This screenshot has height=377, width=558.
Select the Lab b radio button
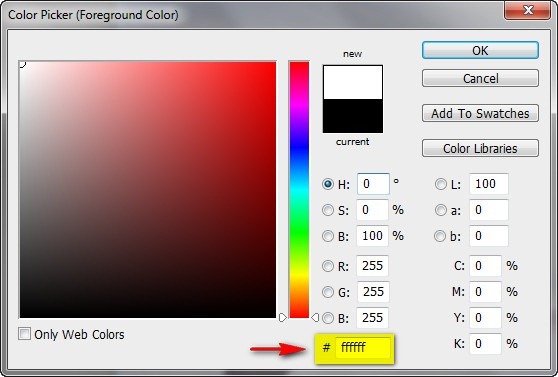440,236
